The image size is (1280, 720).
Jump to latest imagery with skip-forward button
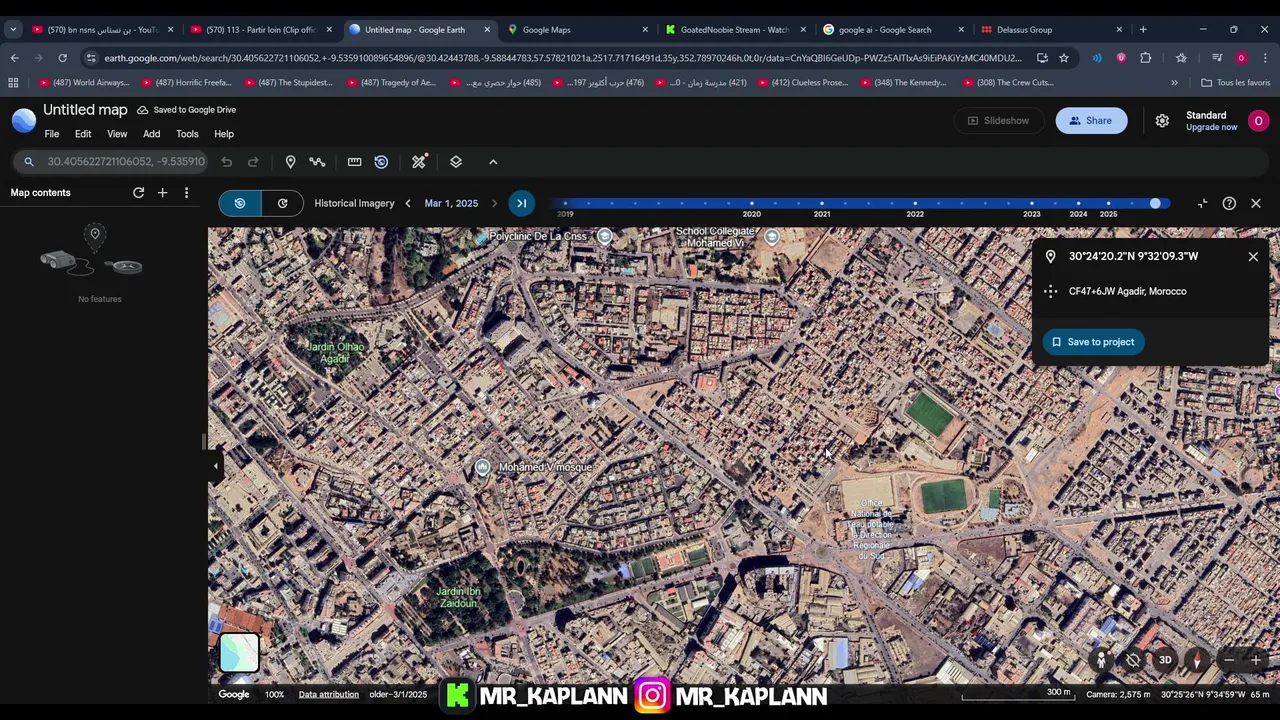coord(521,203)
